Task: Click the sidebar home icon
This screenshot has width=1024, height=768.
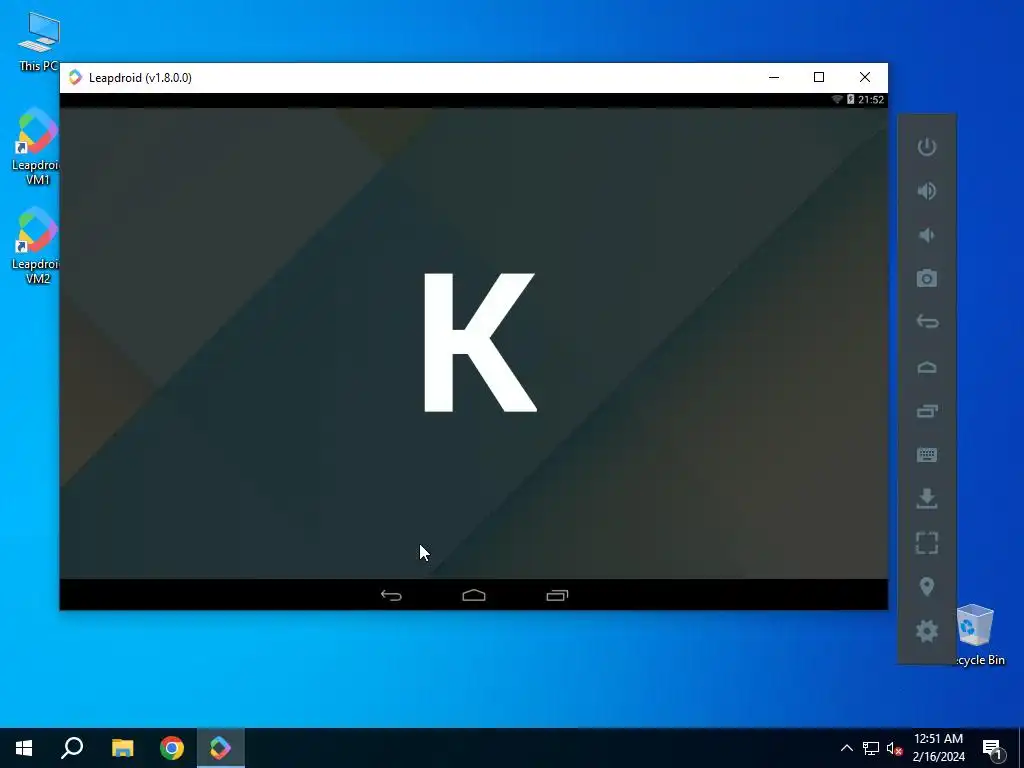Action: tap(927, 367)
